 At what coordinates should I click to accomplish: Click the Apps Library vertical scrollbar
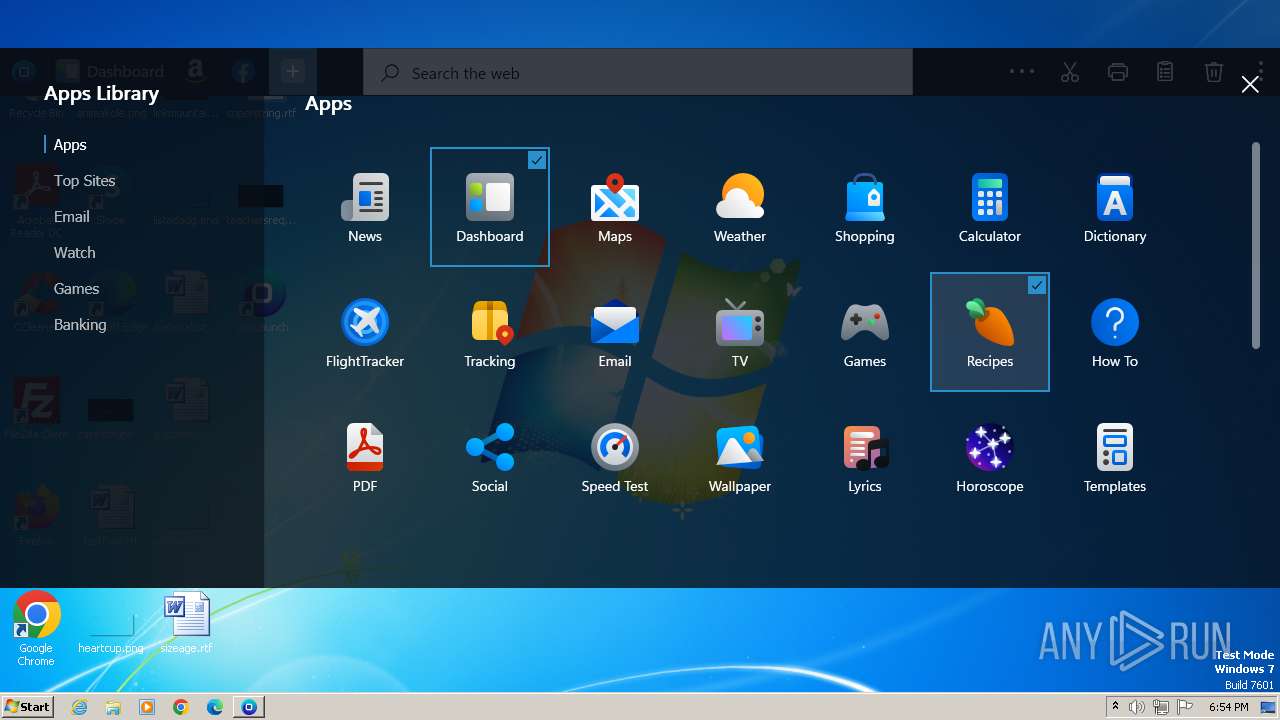[1256, 246]
